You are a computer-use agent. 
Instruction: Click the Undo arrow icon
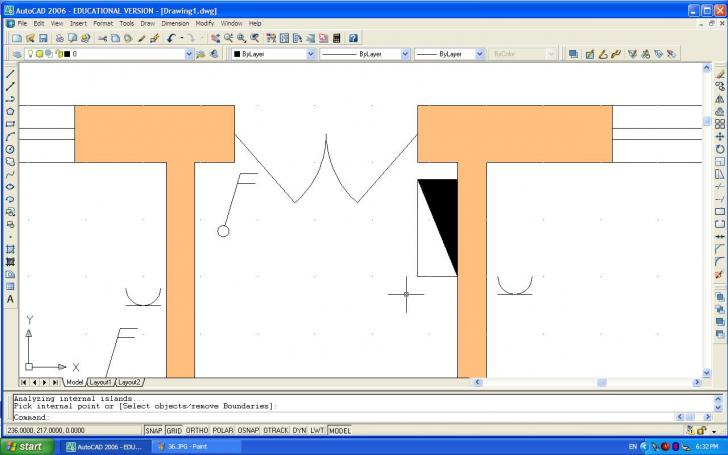[x=171, y=38]
